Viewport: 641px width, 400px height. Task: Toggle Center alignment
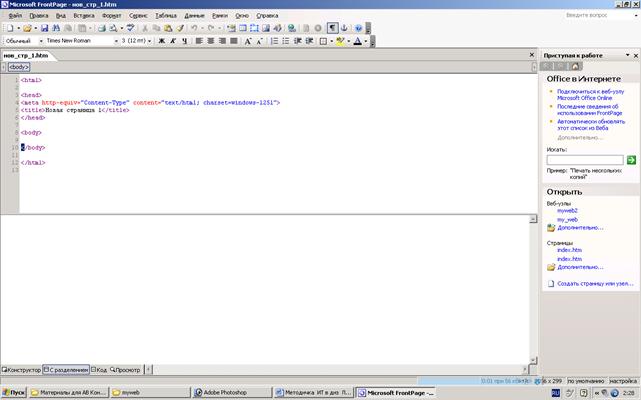click(211, 41)
